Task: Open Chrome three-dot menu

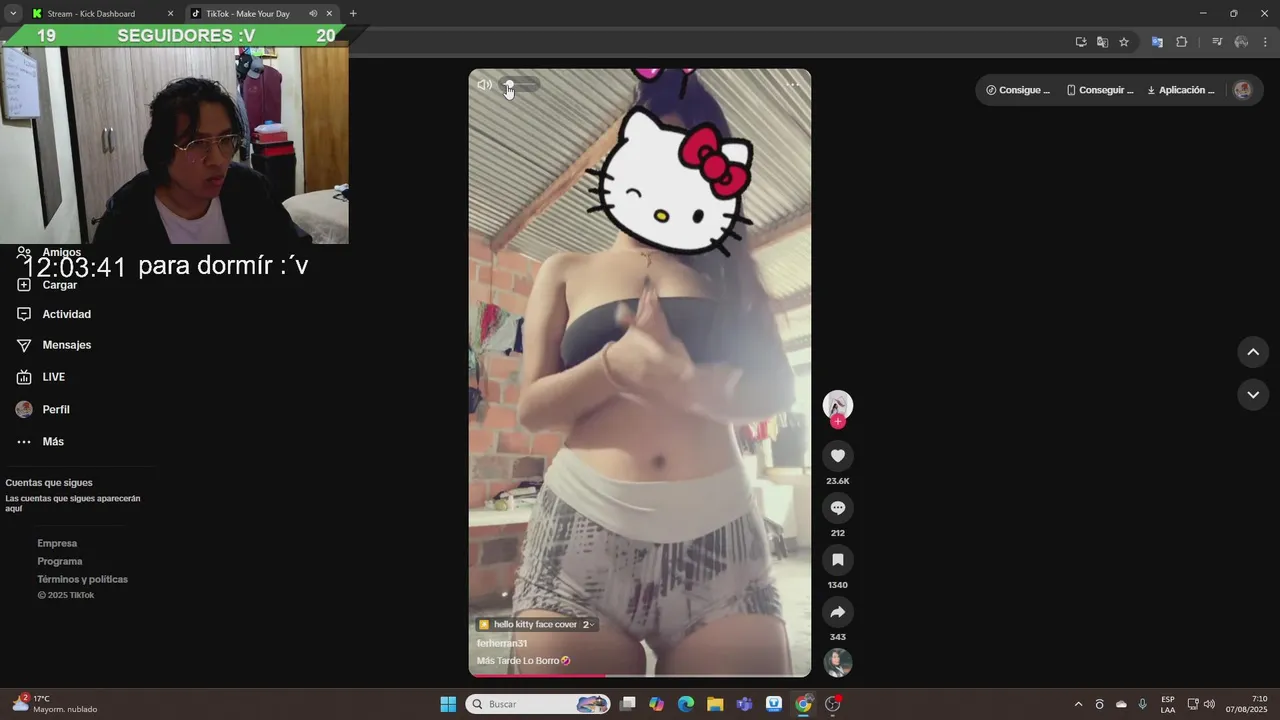Action: tap(1265, 42)
